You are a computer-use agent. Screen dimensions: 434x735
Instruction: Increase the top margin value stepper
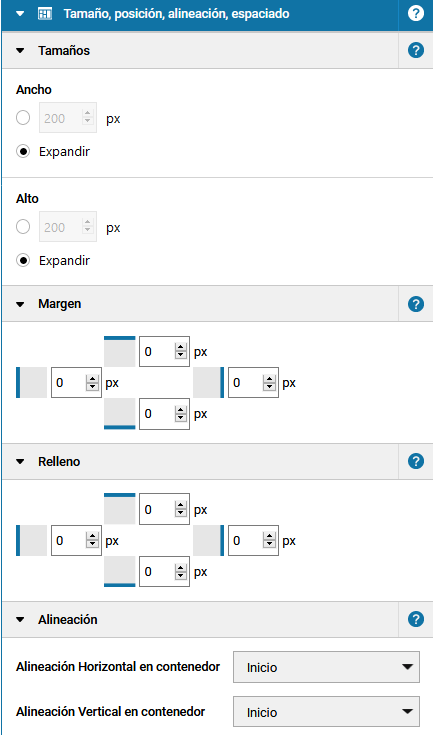180,347
